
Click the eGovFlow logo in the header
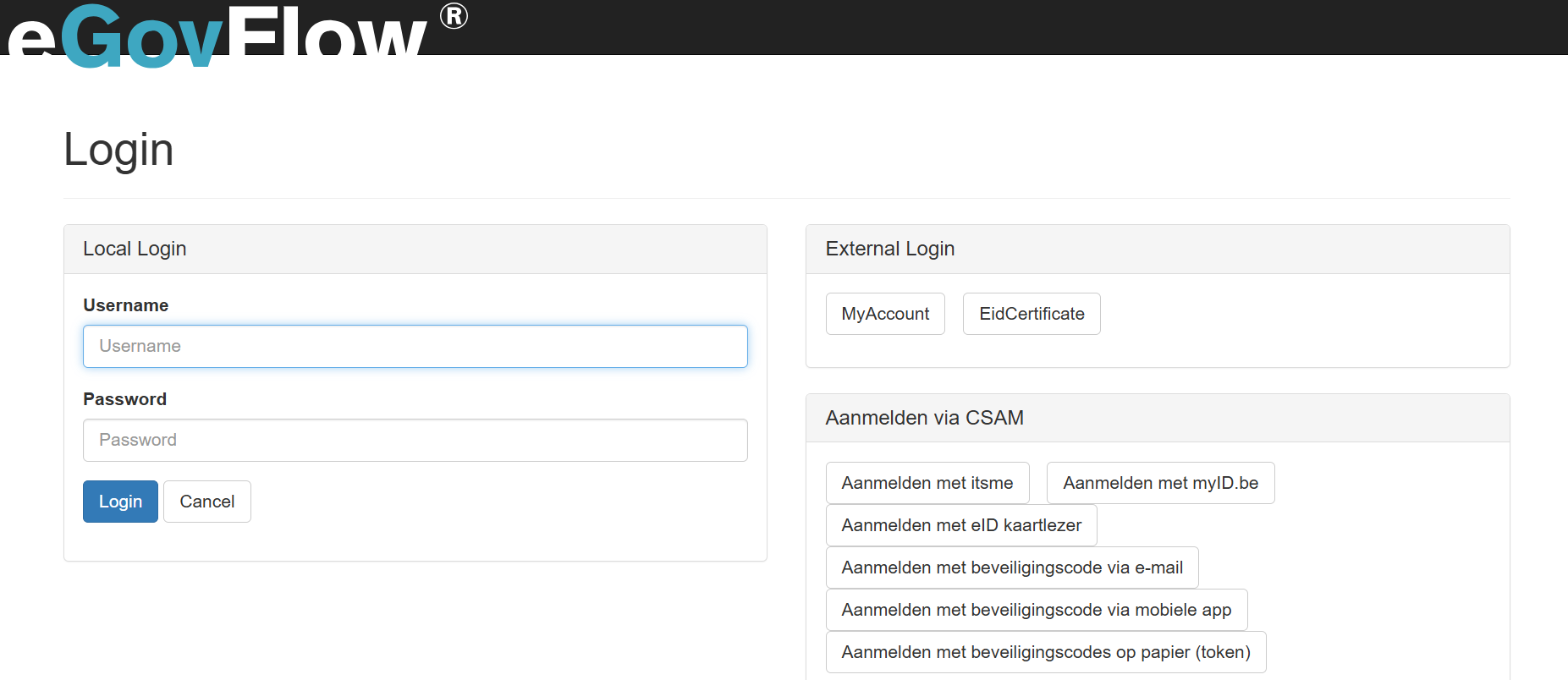pyautogui.click(x=238, y=35)
